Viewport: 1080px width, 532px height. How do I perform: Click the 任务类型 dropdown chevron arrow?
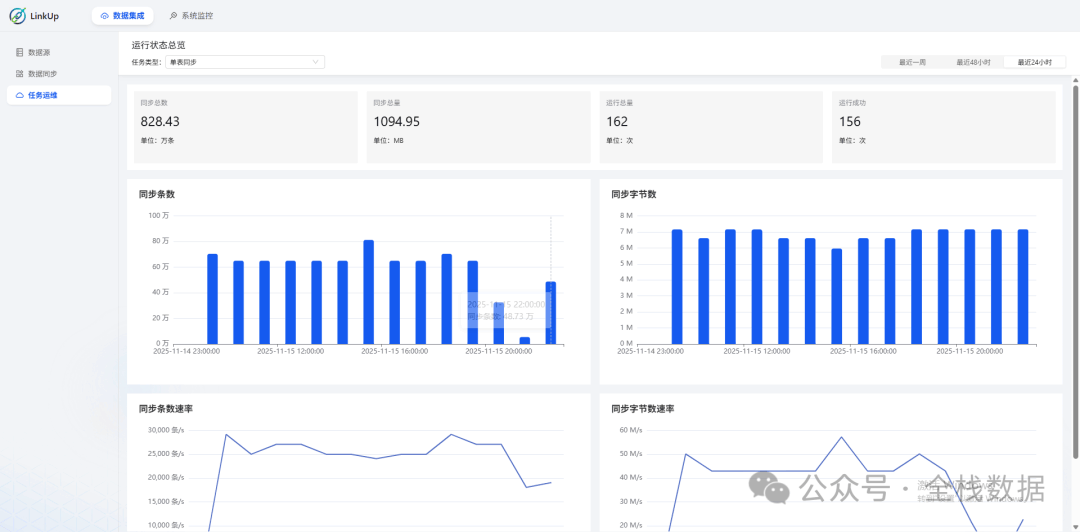316,62
